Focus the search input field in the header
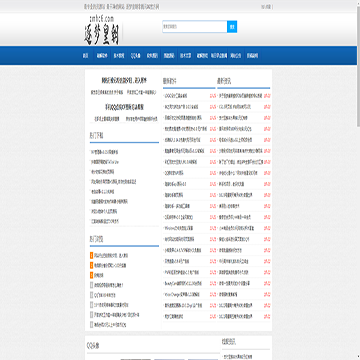 click(195, 27)
